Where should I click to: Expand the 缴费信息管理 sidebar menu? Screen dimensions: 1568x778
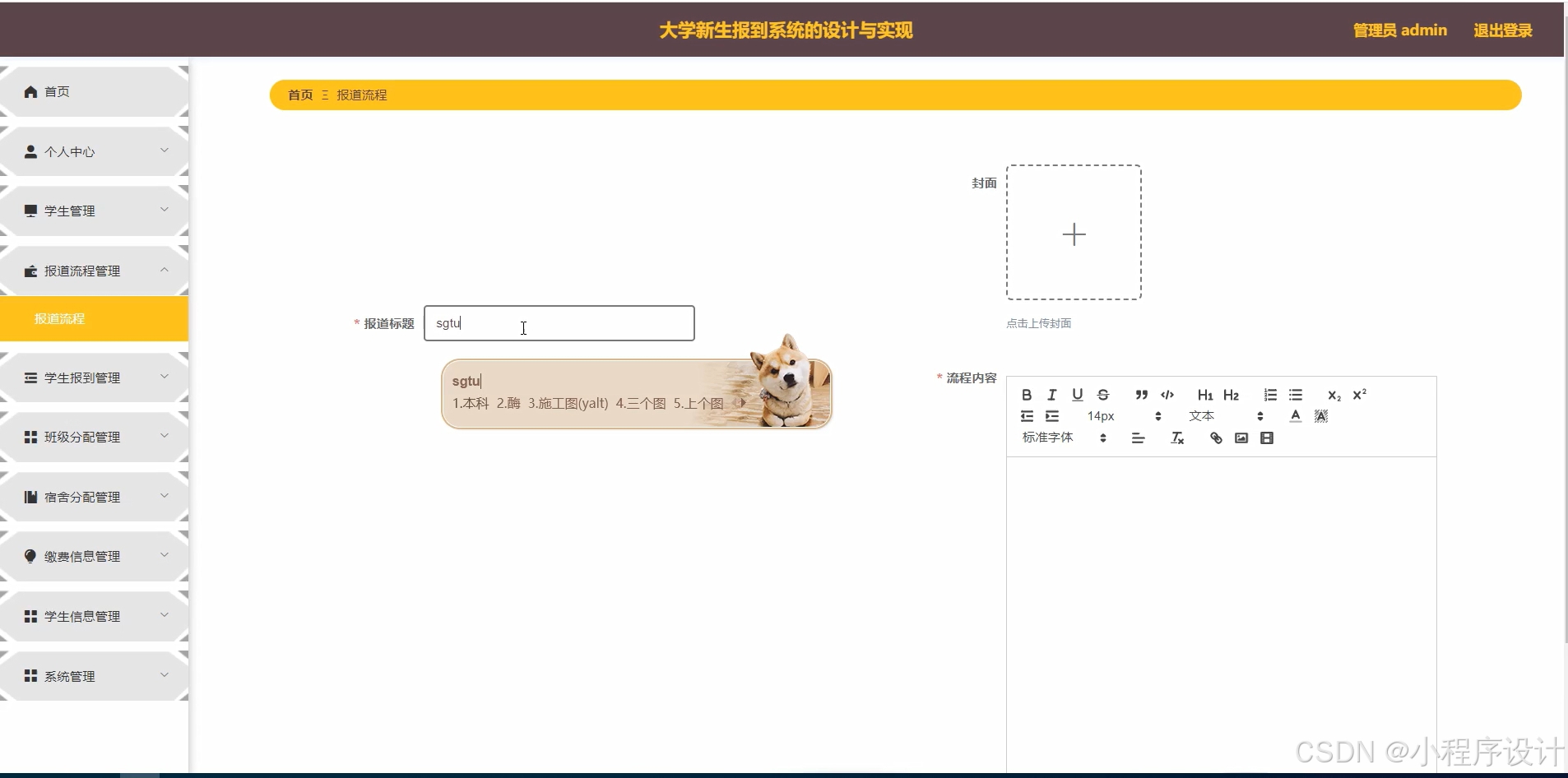tap(94, 557)
